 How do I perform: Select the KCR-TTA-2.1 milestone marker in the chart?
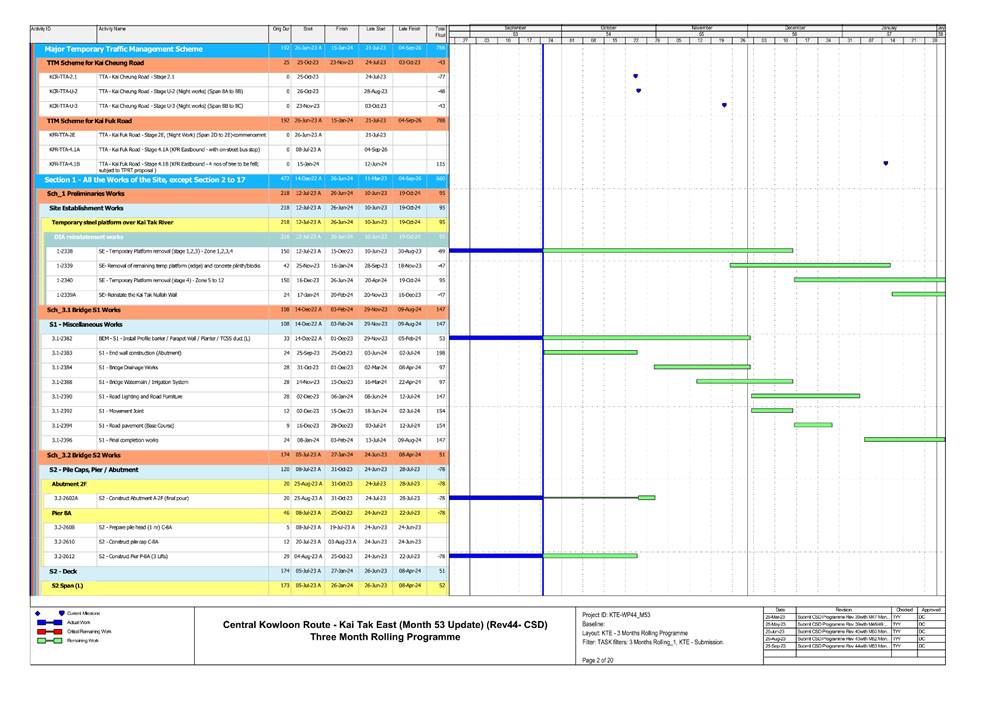pyautogui.click(x=635, y=76)
